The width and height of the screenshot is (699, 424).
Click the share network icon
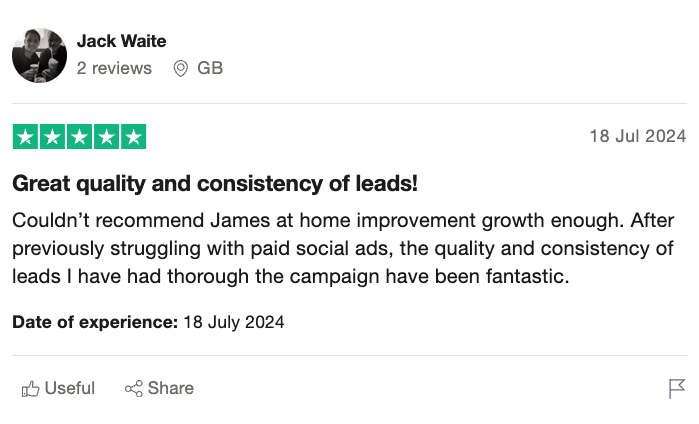133,388
